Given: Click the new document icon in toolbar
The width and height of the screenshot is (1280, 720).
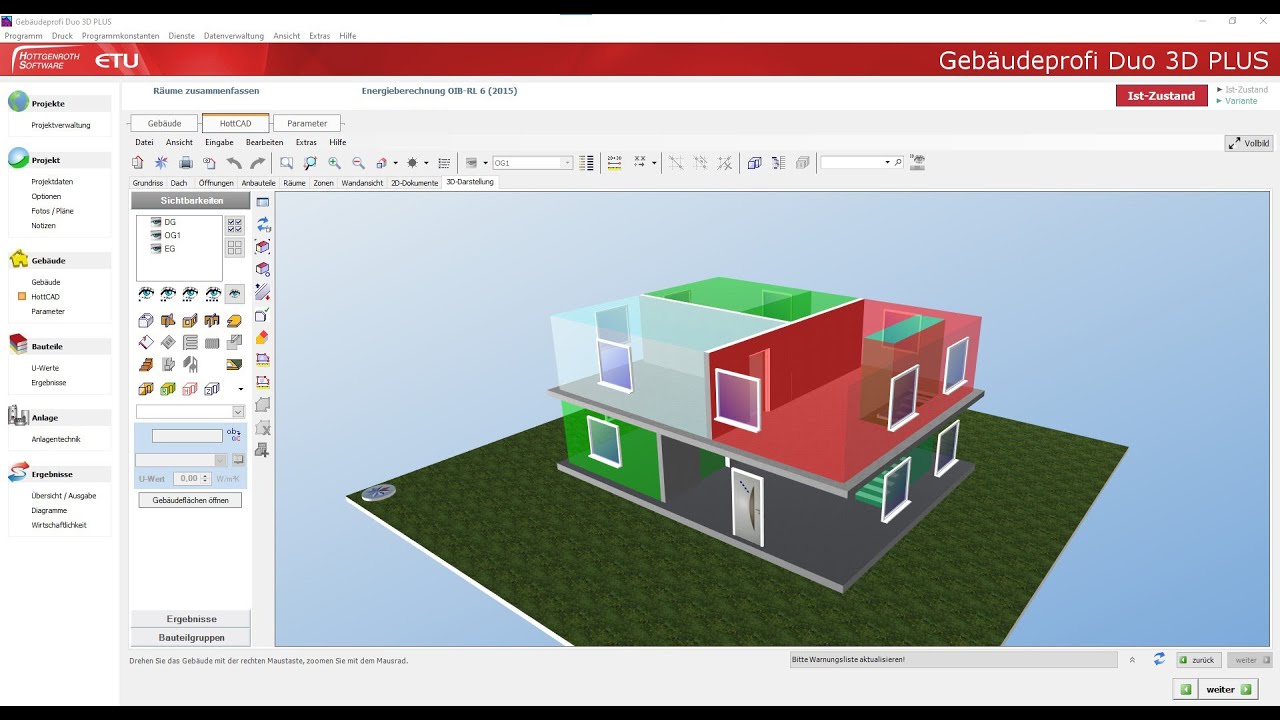Looking at the screenshot, I should click(138, 163).
